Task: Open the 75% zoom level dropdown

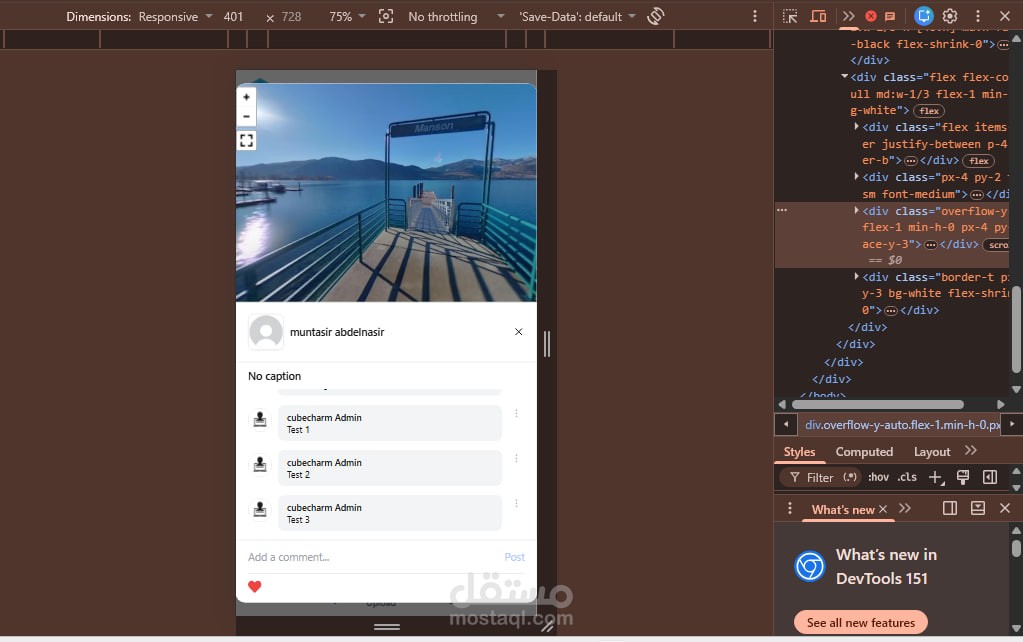Action: pyautogui.click(x=347, y=16)
